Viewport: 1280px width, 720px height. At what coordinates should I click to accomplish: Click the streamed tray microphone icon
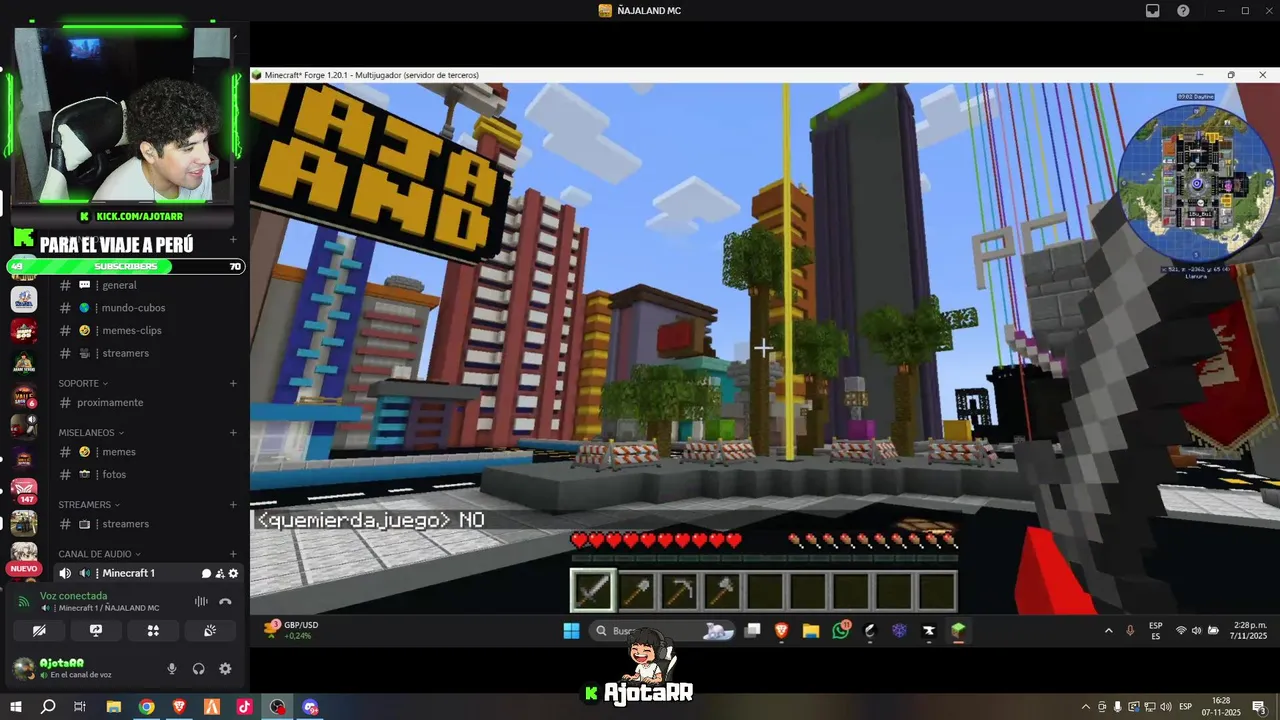click(x=1130, y=631)
